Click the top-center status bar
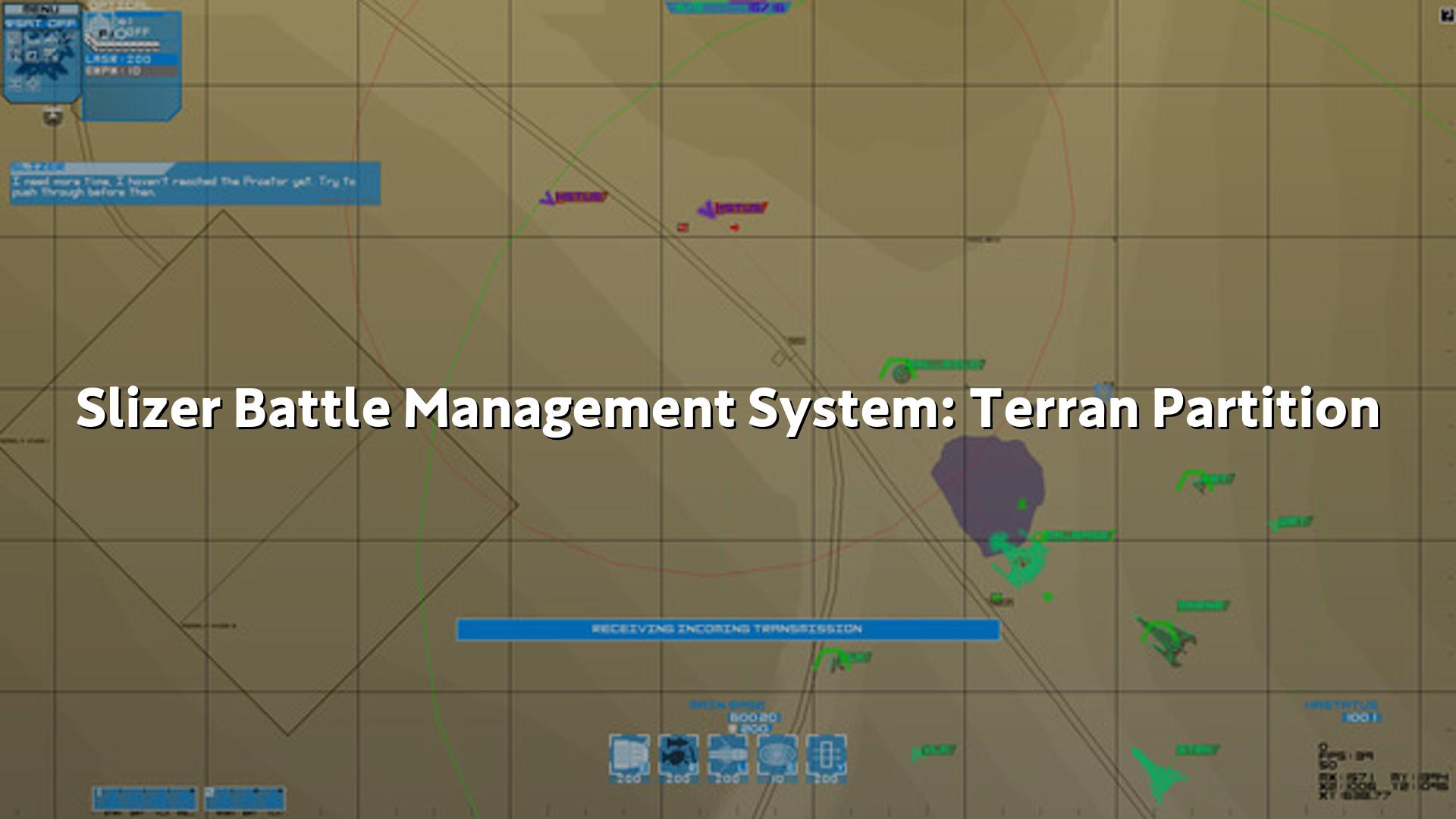1456x819 pixels. click(x=728, y=8)
